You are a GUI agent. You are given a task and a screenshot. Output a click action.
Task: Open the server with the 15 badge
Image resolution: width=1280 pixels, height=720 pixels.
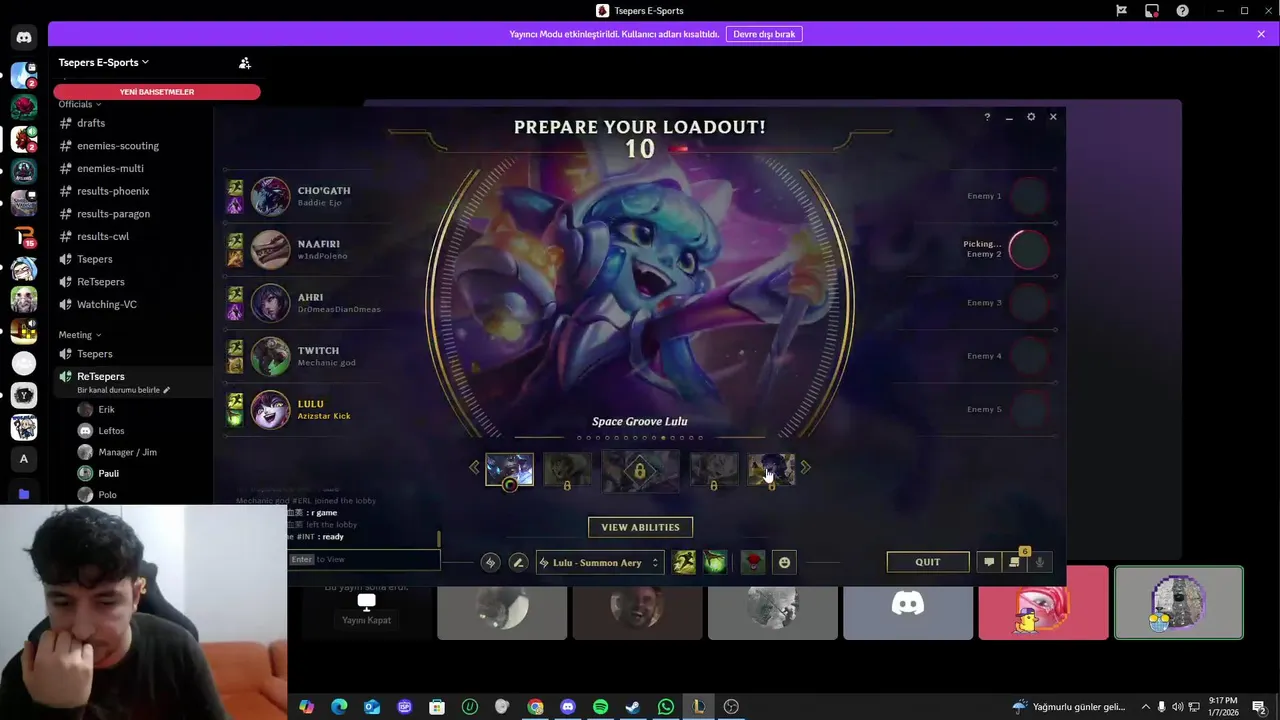24,236
